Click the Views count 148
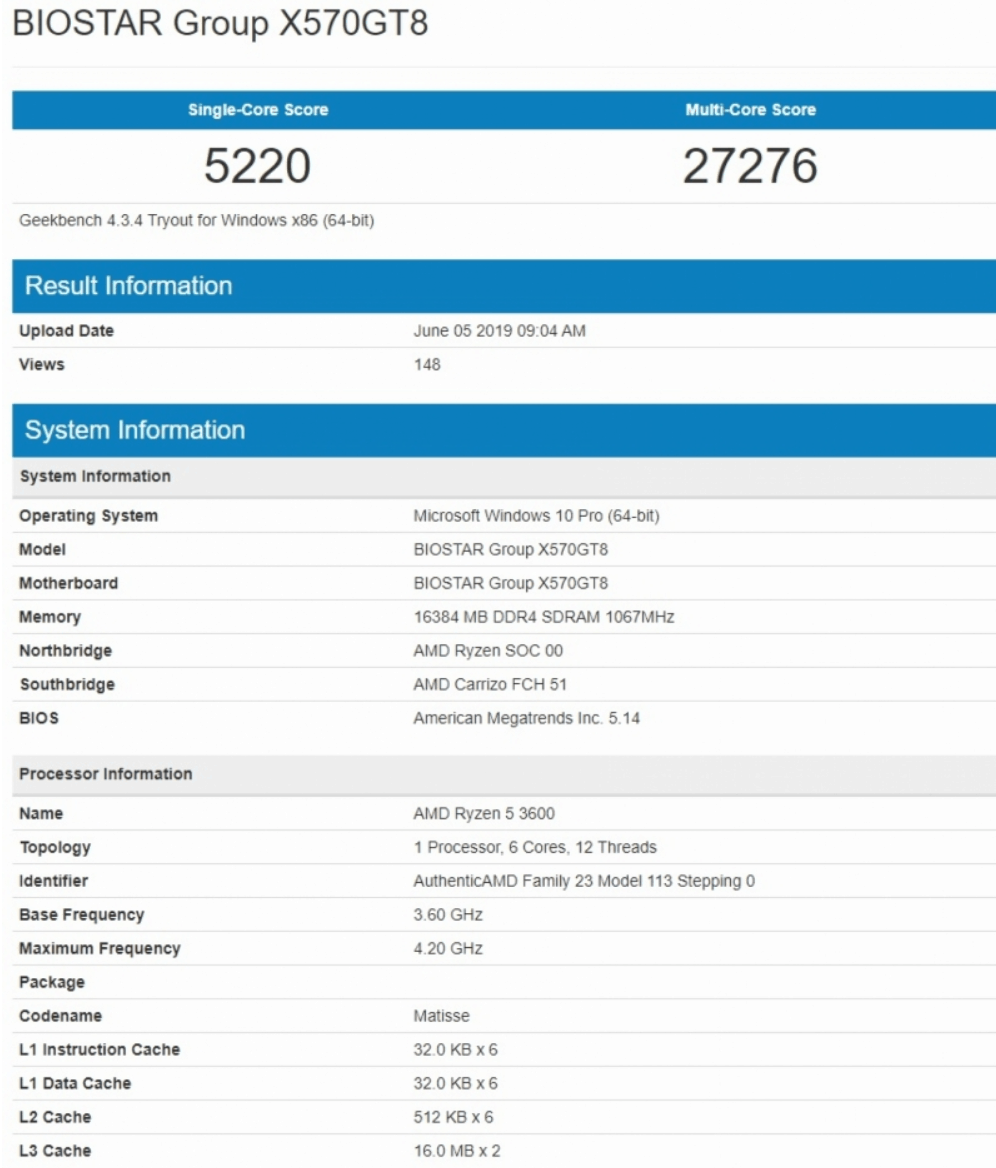This screenshot has width=996, height=1168. [427, 365]
